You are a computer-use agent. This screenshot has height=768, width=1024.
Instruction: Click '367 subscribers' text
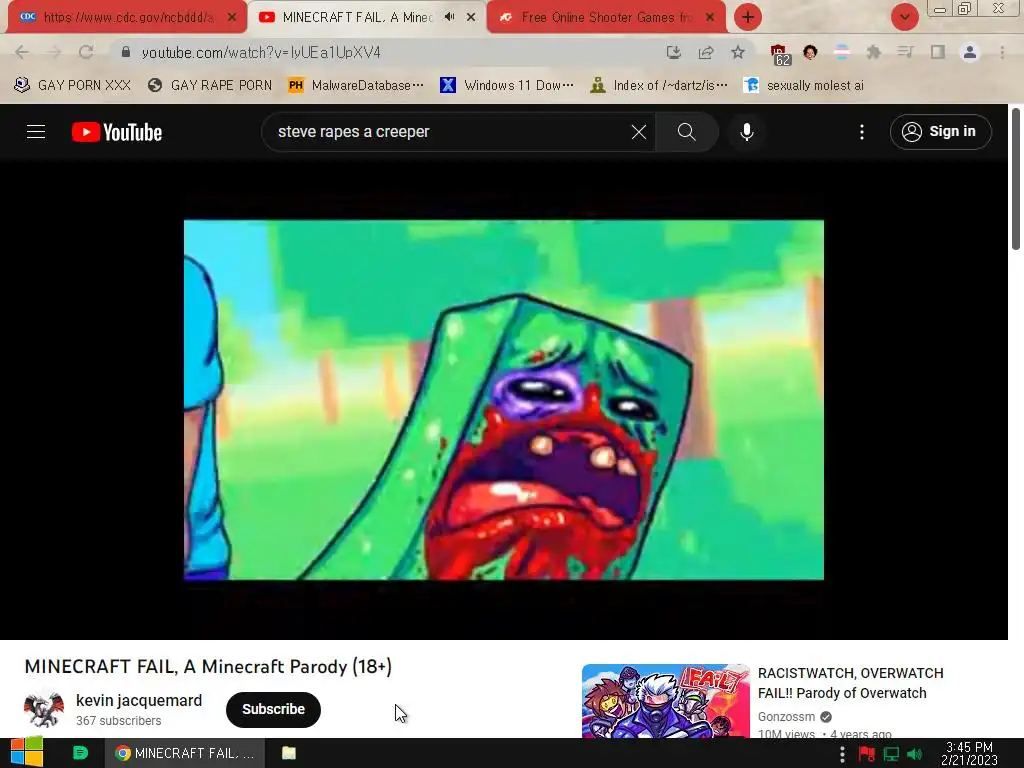[119, 721]
